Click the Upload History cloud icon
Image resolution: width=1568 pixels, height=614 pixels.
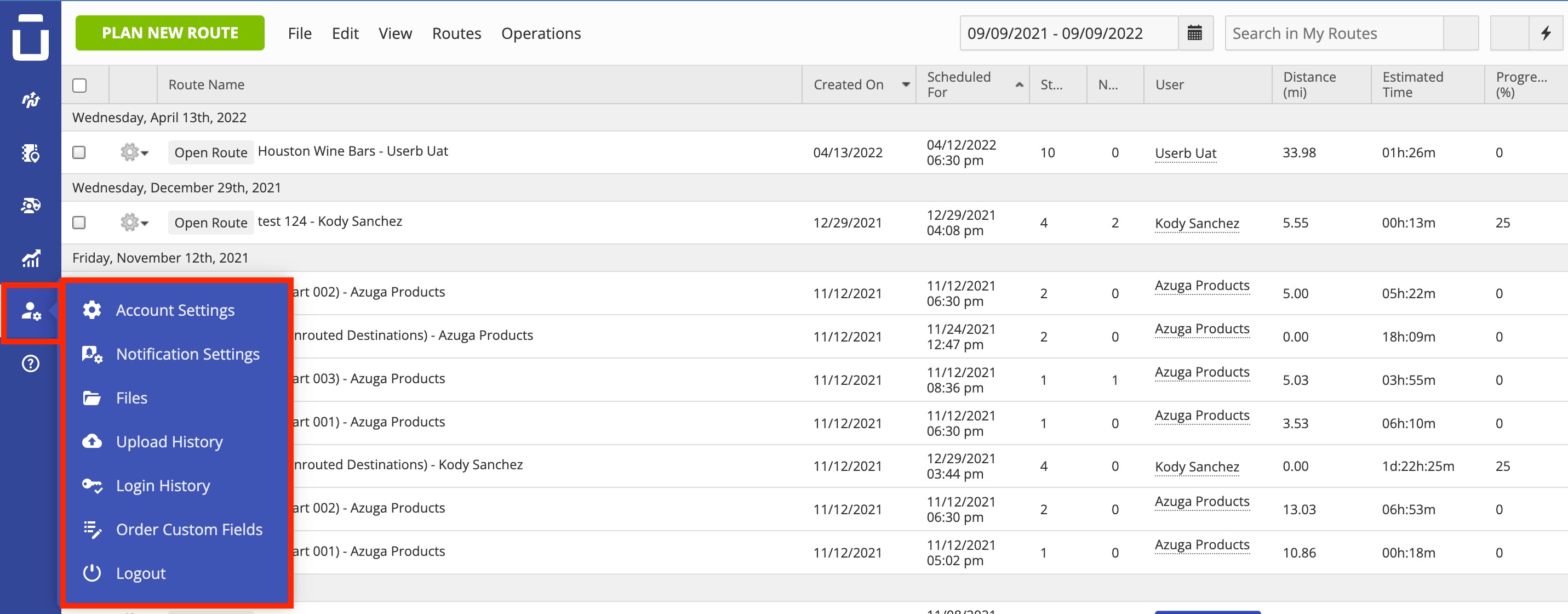click(x=92, y=441)
